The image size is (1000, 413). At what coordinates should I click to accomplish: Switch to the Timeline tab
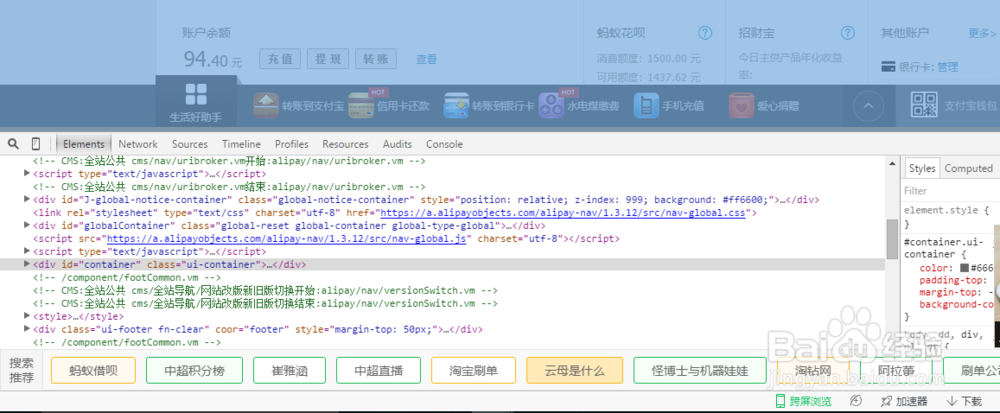click(241, 144)
